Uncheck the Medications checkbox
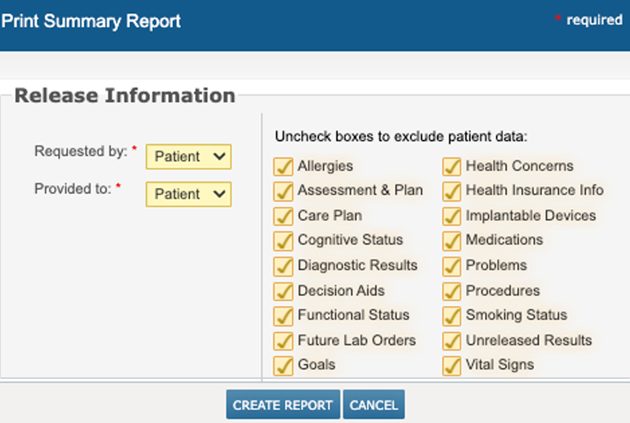The width and height of the screenshot is (630, 423). click(x=450, y=240)
